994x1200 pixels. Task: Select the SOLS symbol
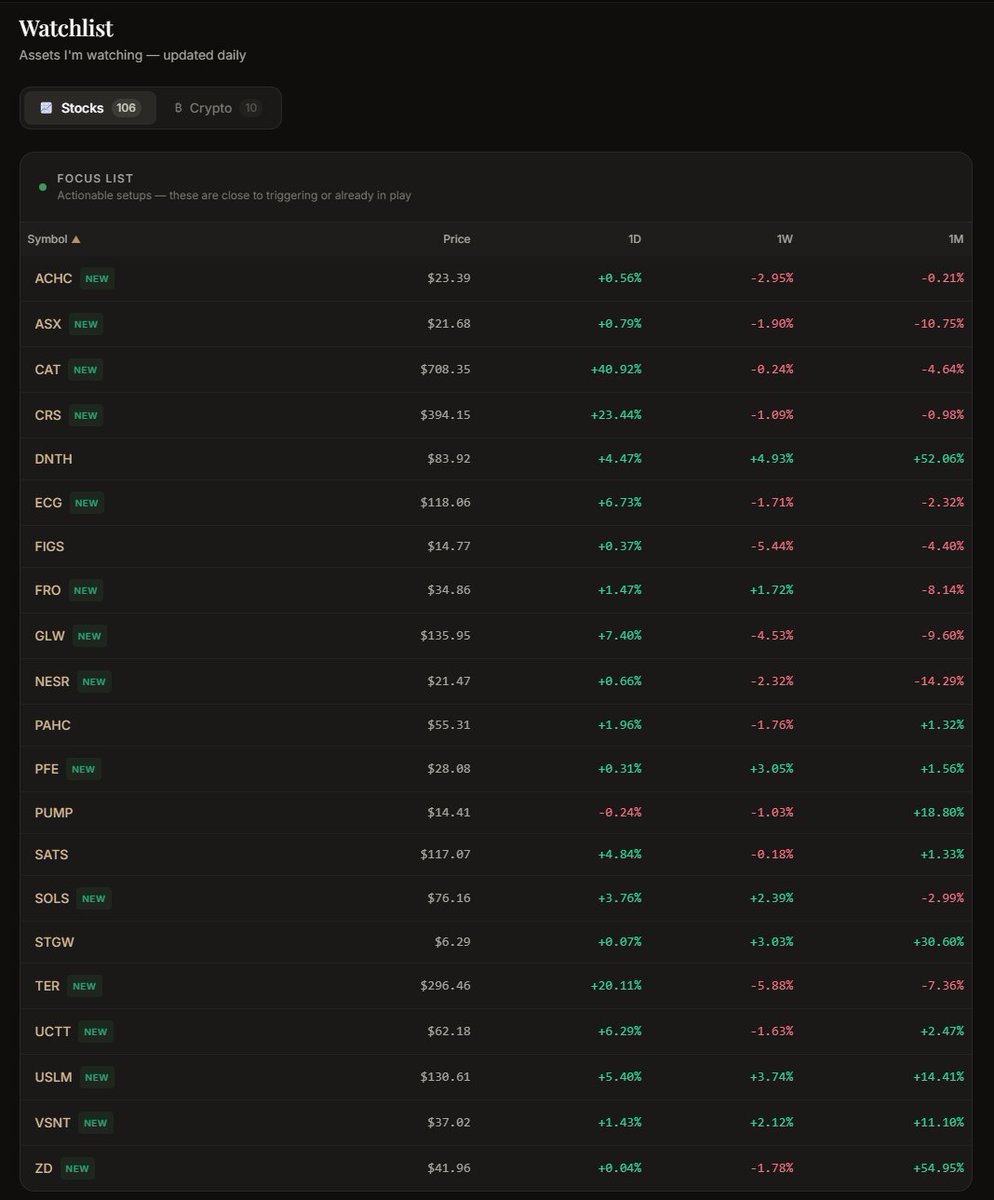[x=52, y=898]
